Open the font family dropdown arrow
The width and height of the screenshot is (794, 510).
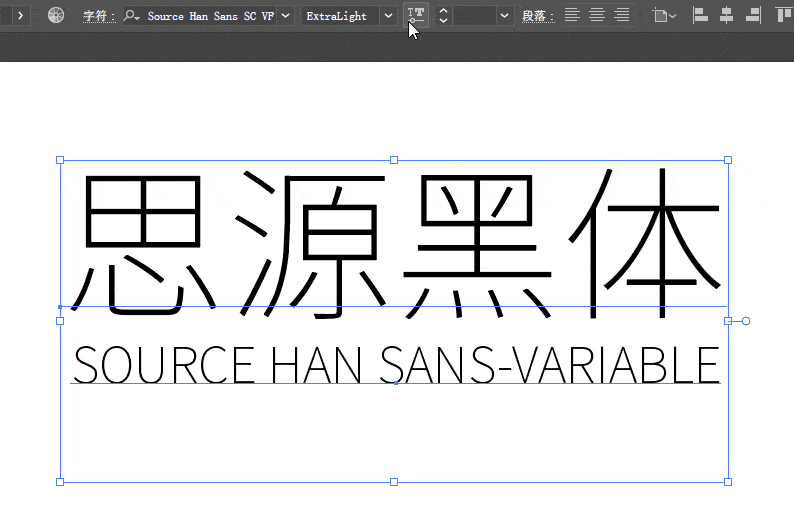286,16
